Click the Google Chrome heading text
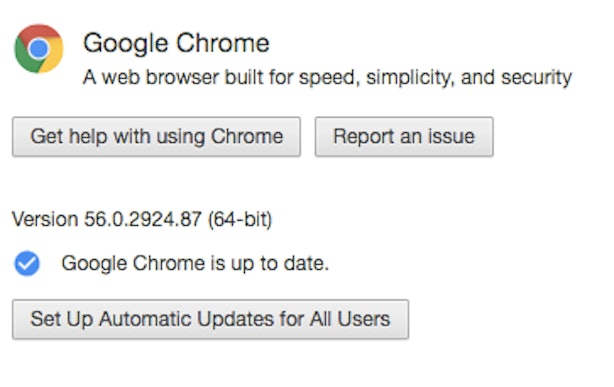This screenshot has height=387, width=614. pyautogui.click(x=176, y=43)
